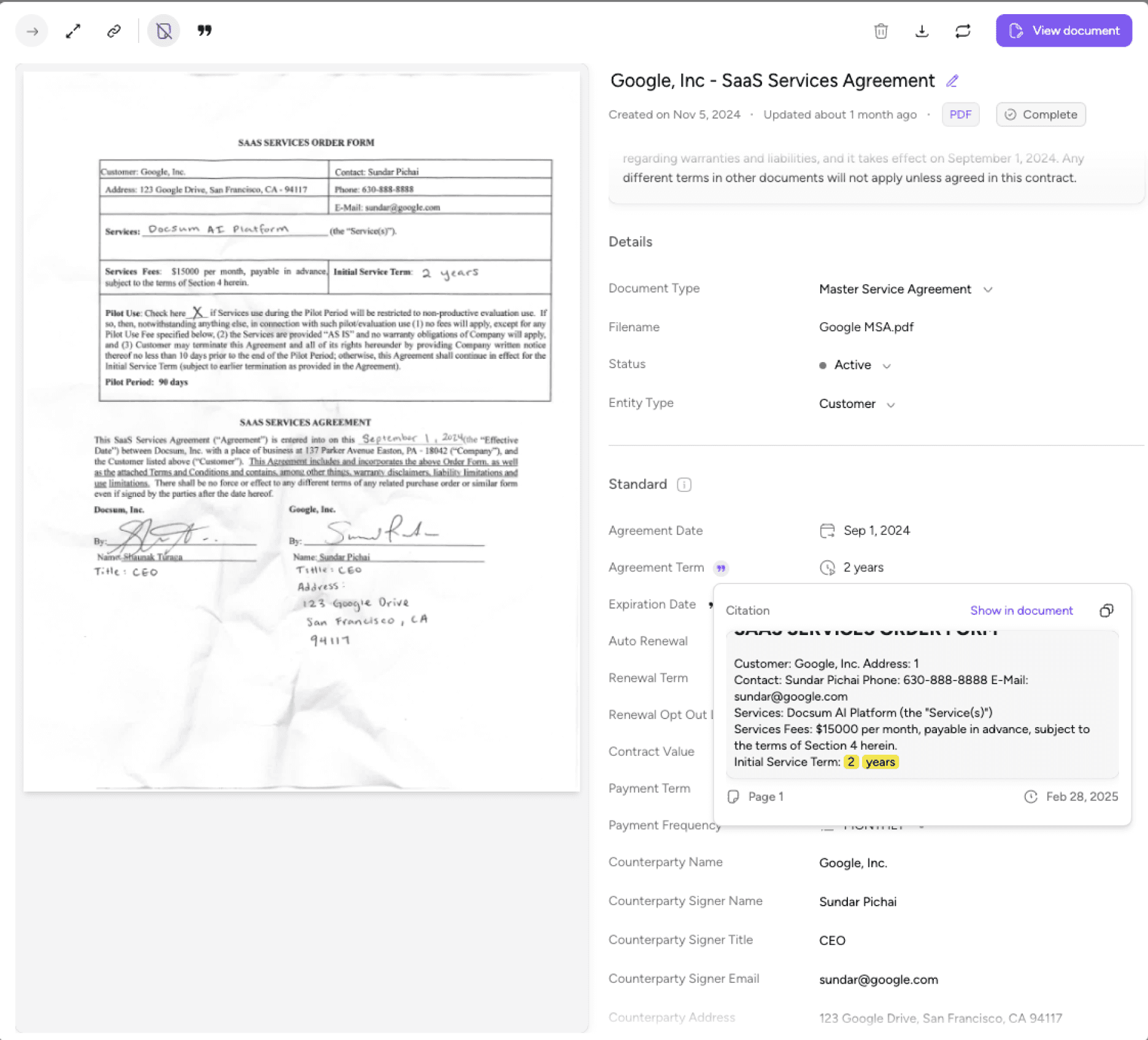1148x1040 pixels.
Task: Click the Renewal Term field label
Action: click(648, 678)
